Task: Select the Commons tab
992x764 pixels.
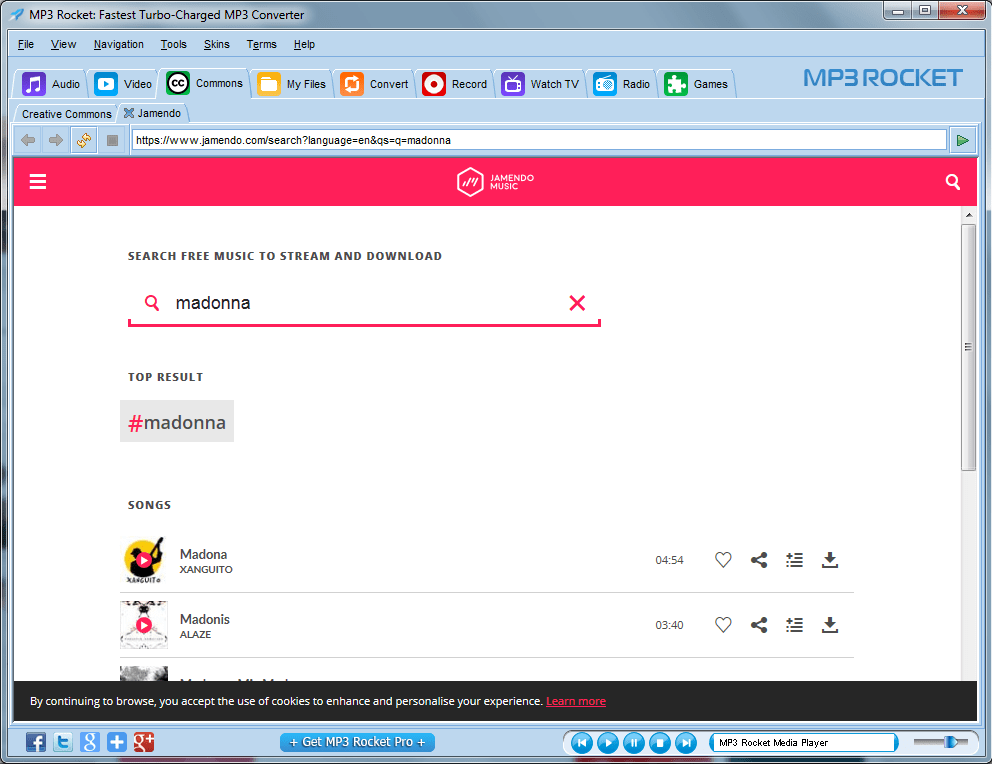Action: pyautogui.click(x=204, y=83)
